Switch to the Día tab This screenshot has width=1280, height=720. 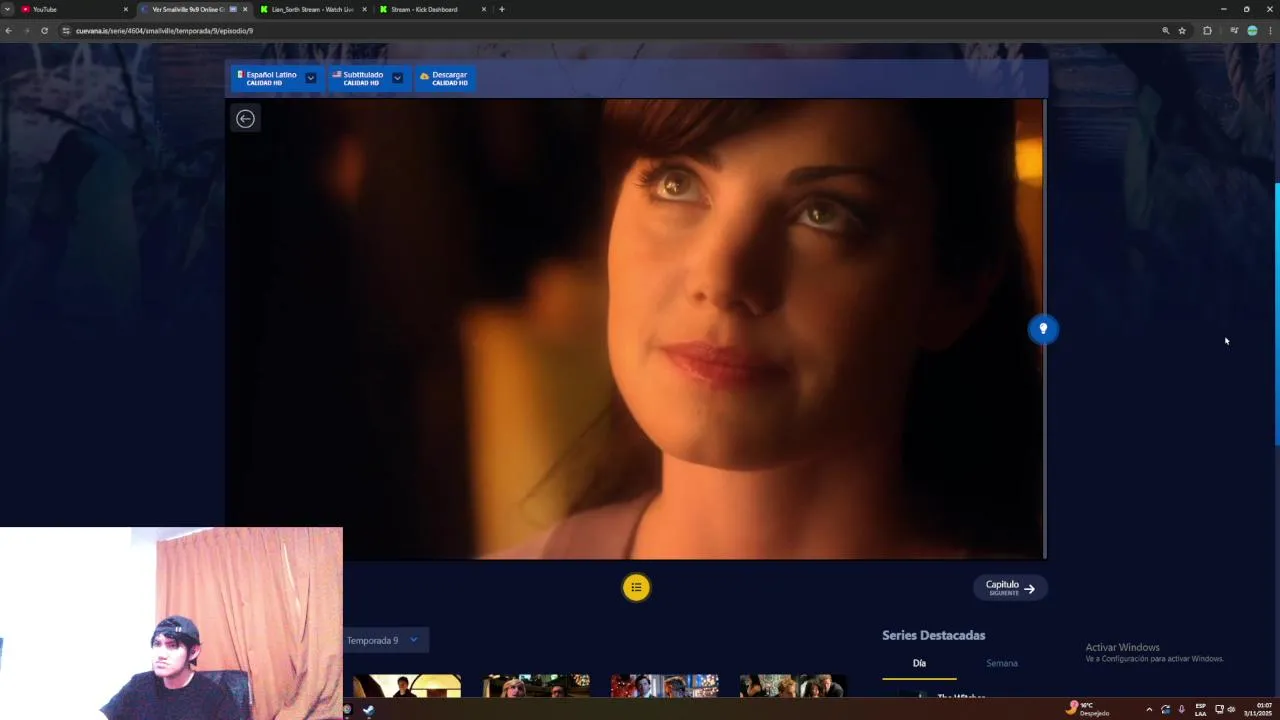(919, 663)
